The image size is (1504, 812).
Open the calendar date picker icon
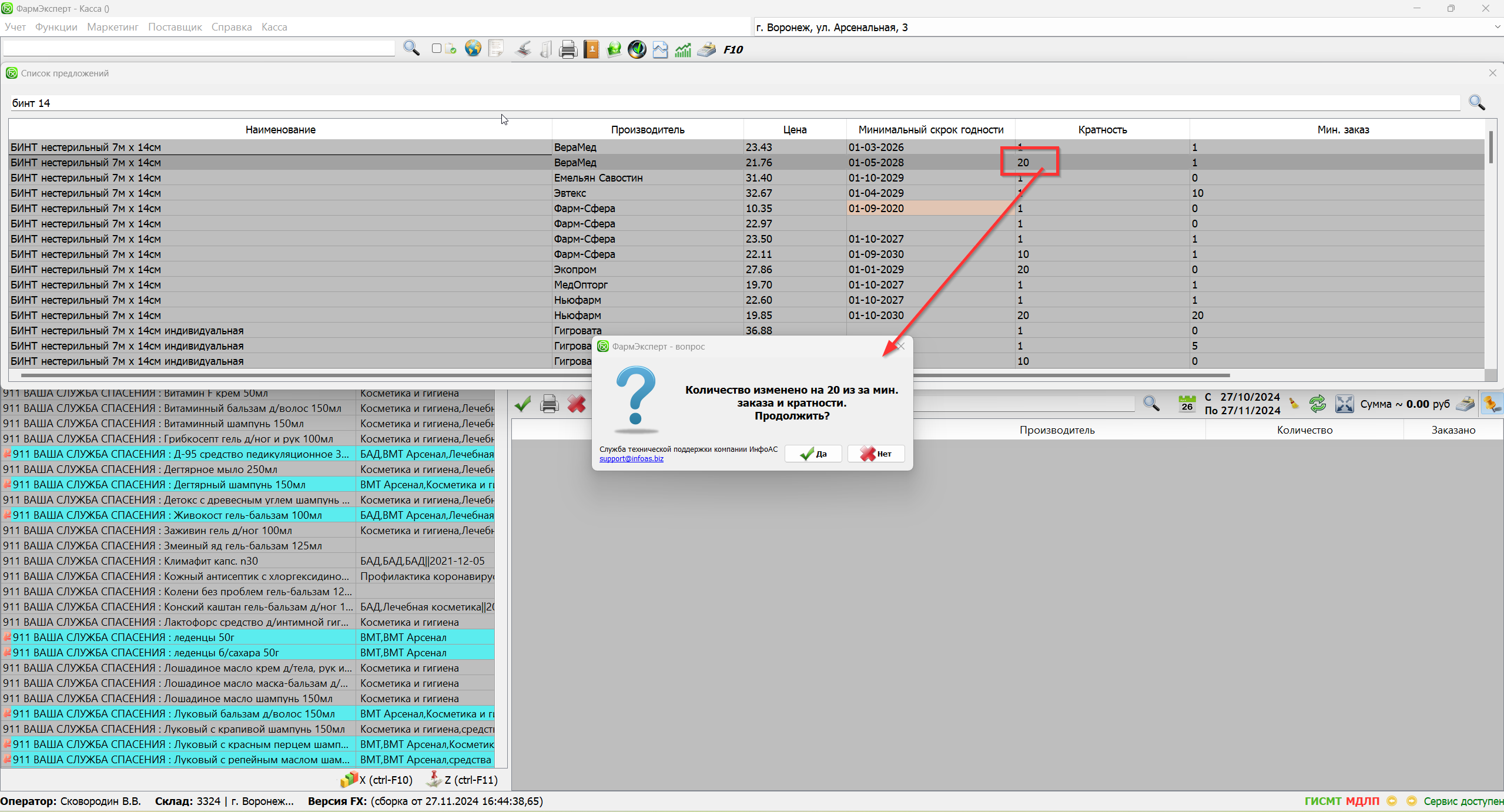click(x=1187, y=404)
